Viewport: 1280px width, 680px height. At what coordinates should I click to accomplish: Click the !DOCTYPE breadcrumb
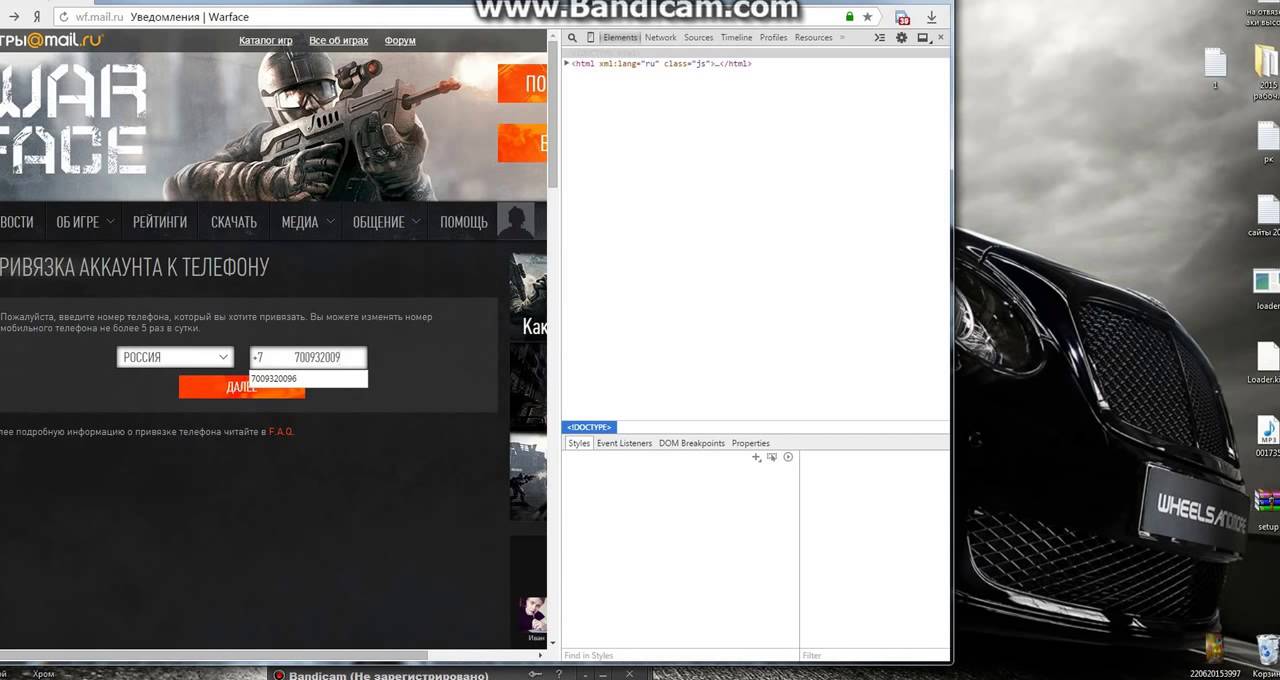[x=590, y=427]
